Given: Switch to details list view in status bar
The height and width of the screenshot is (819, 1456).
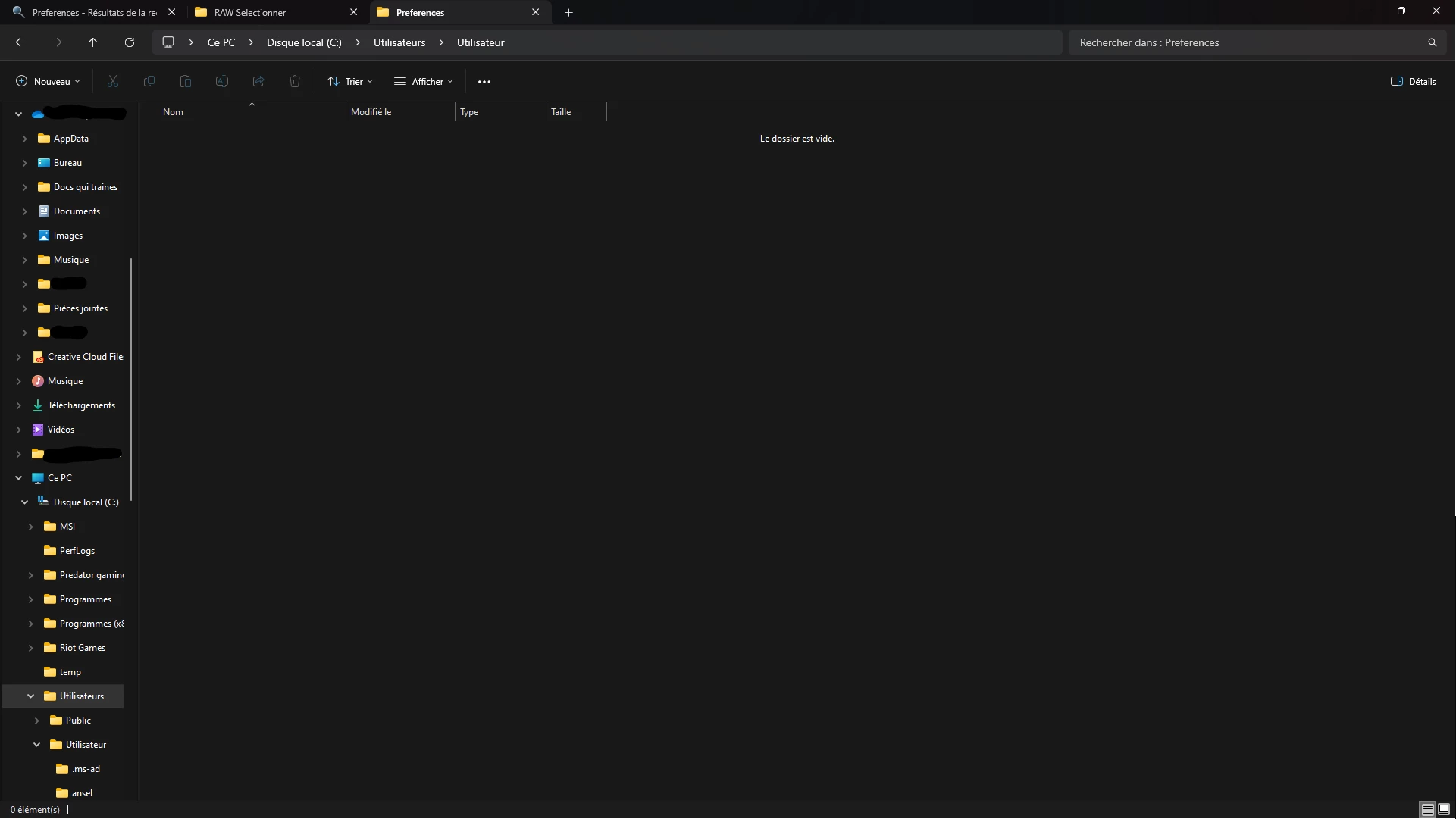Looking at the screenshot, I should [x=1427, y=809].
